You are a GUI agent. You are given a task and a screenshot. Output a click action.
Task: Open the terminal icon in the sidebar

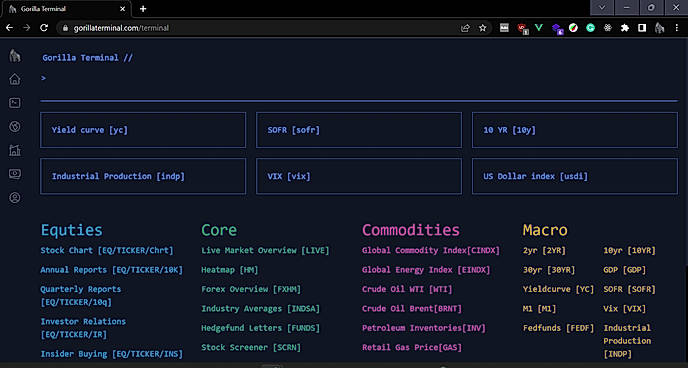point(15,103)
